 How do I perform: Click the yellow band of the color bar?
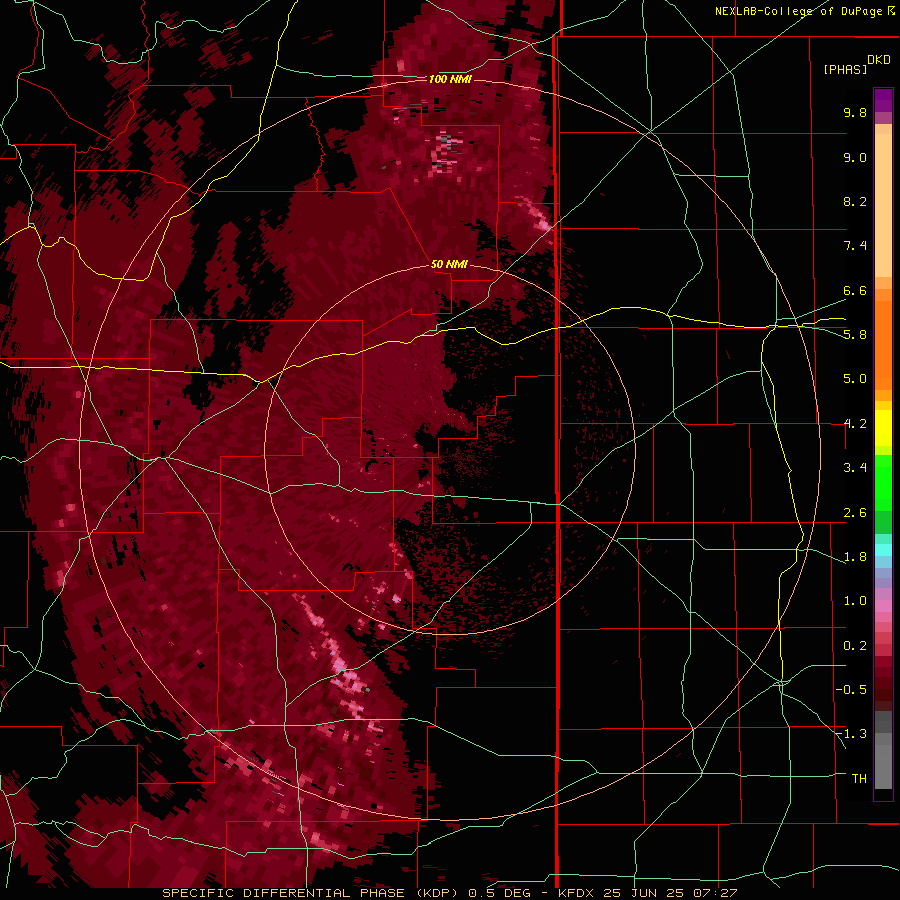point(883,427)
